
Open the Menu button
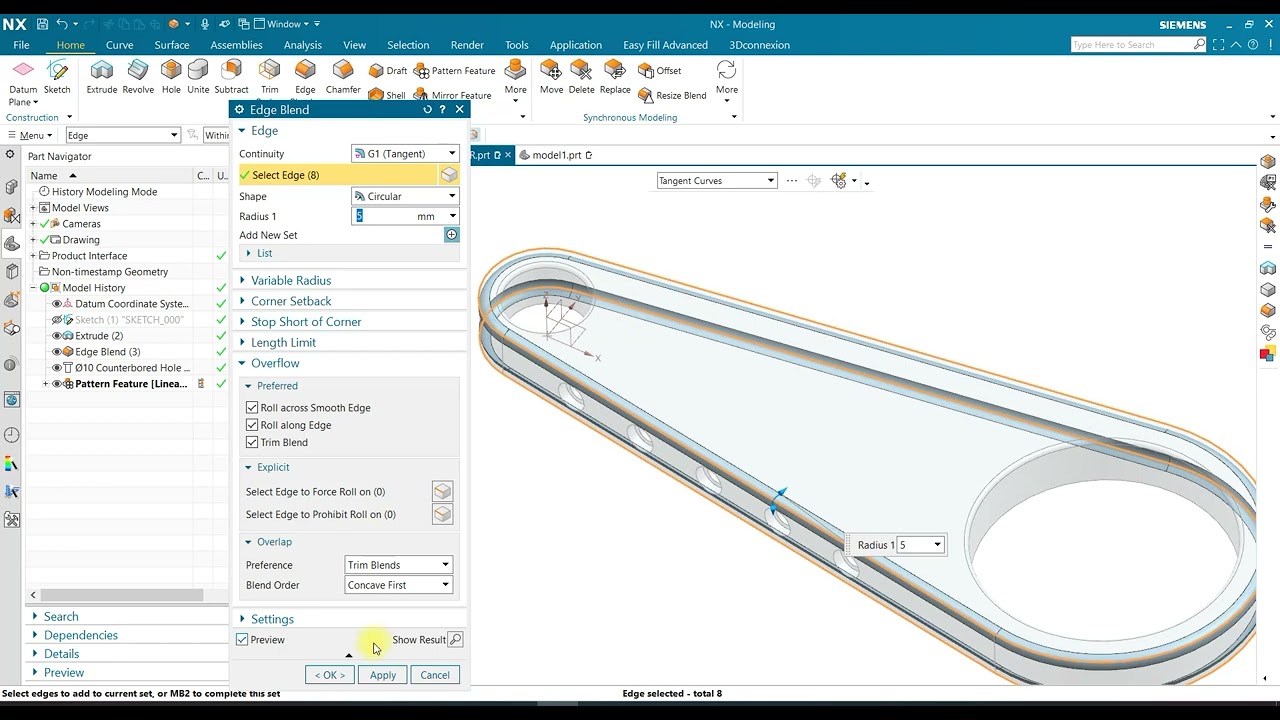click(29, 136)
